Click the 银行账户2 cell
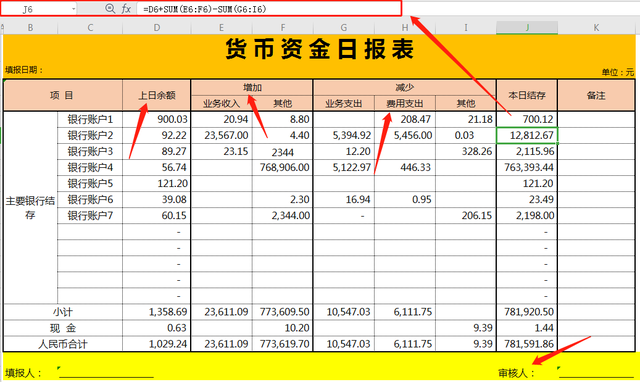640x382 pixels. [x=90, y=135]
